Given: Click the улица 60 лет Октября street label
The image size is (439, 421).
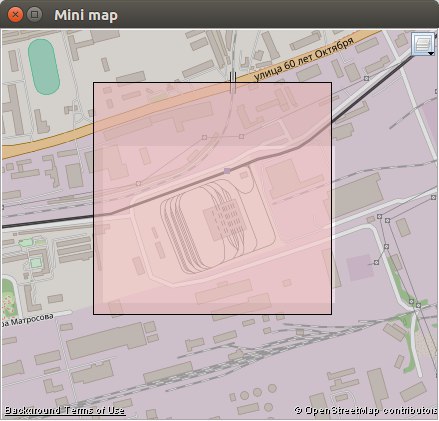Looking at the screenshot, I should pyautogui.click(x=303, y=60).
